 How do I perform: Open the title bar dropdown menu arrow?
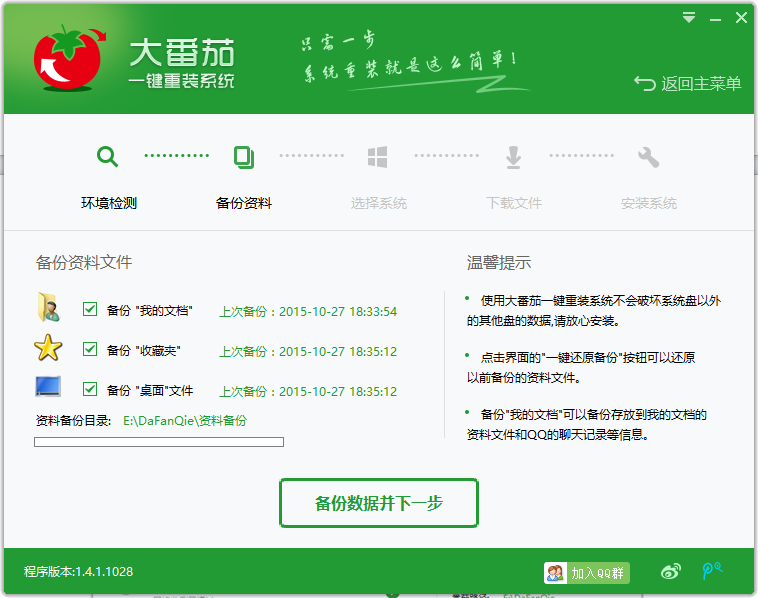pos(689,18)
